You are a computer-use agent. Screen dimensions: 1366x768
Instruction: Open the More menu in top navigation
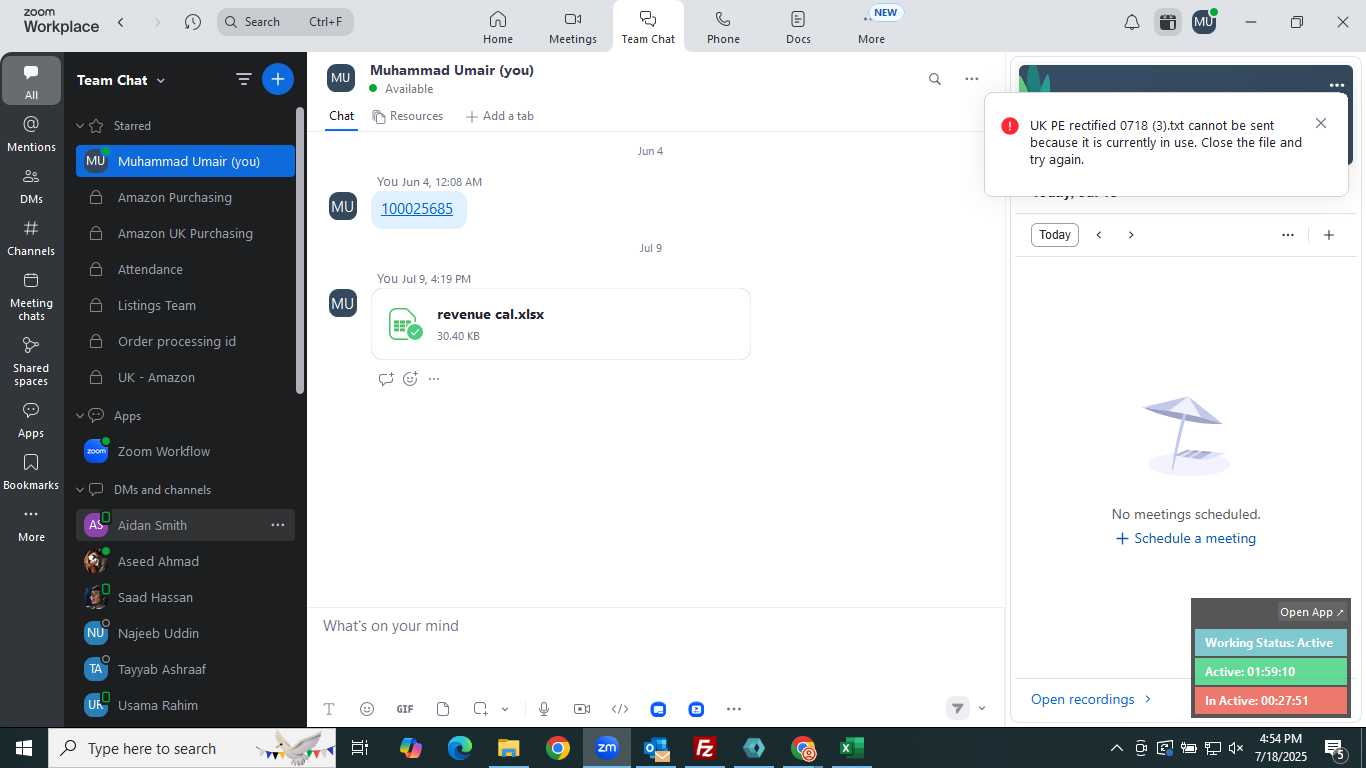pyautogui.click(x=871, y=27)
